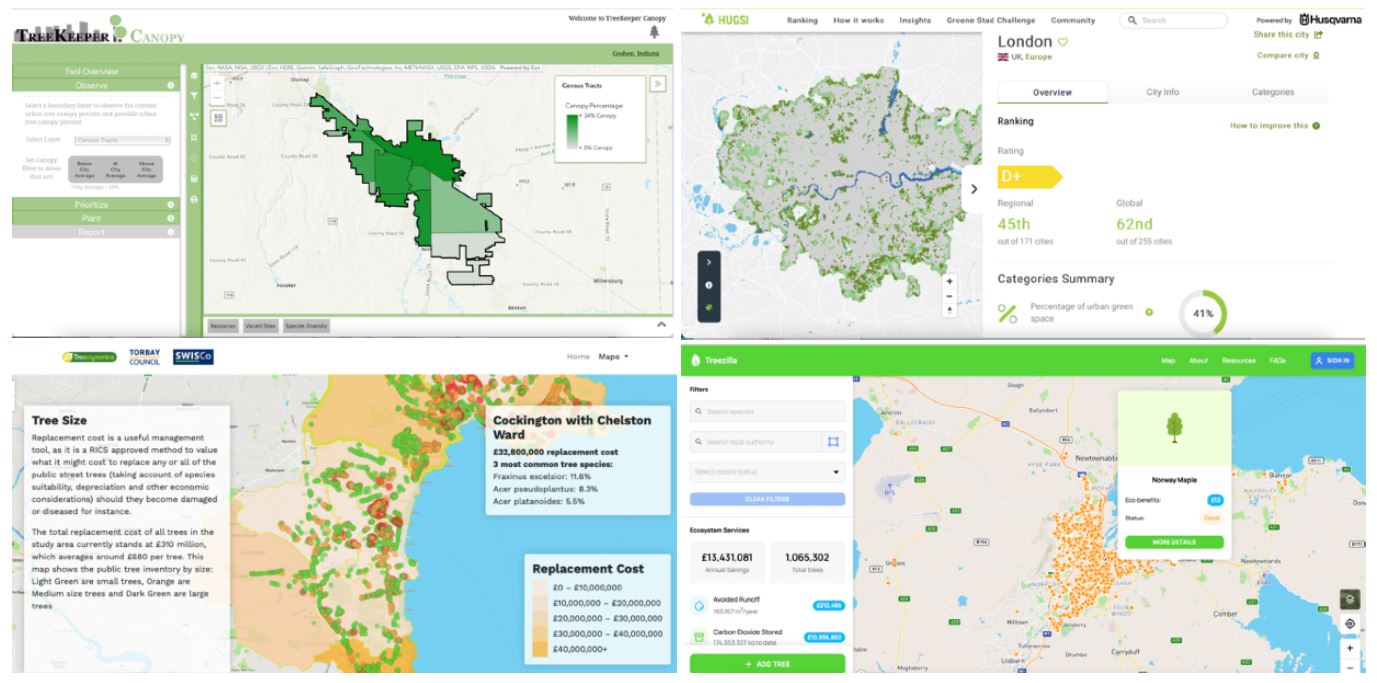Expand the bottom panel chevron in TreeKeeper
The height and width of the screenshot is (683, 1377).
point(660,325)
